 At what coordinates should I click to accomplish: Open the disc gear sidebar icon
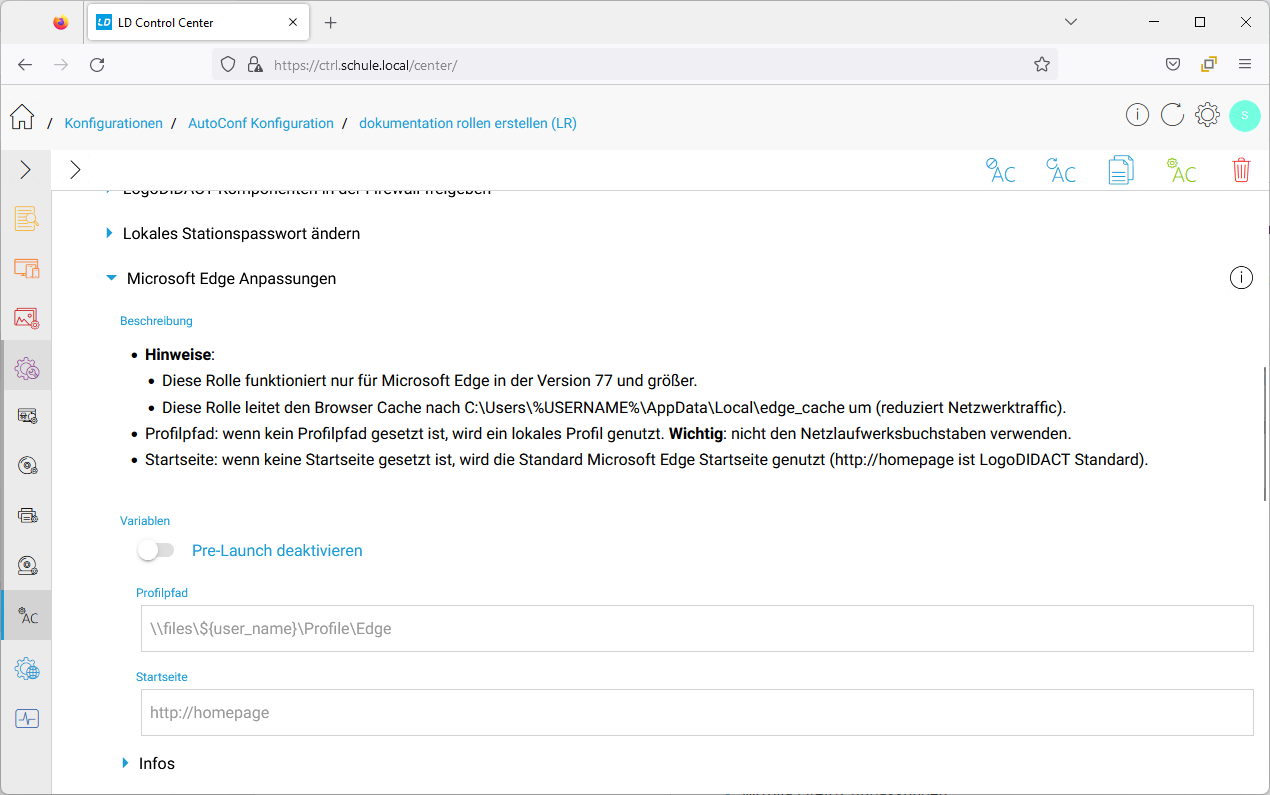27,466
